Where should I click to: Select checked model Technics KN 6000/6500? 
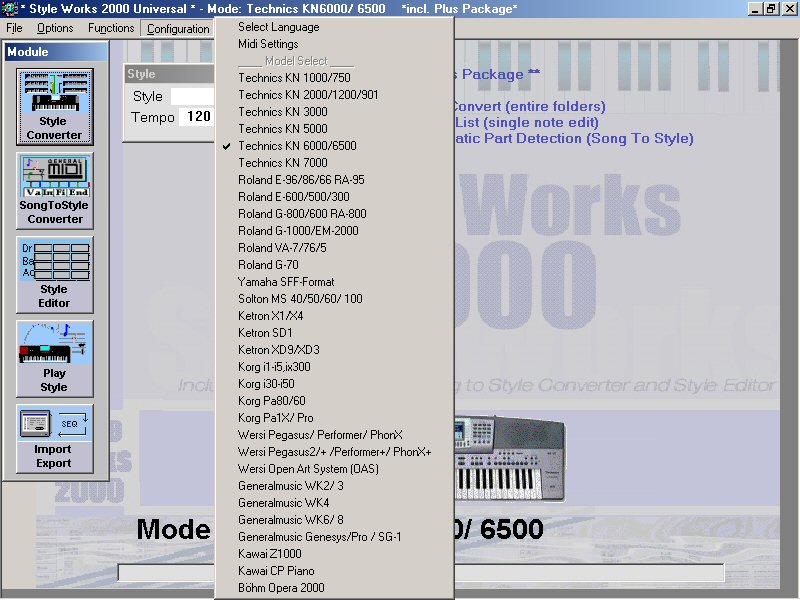click(334, 146)
